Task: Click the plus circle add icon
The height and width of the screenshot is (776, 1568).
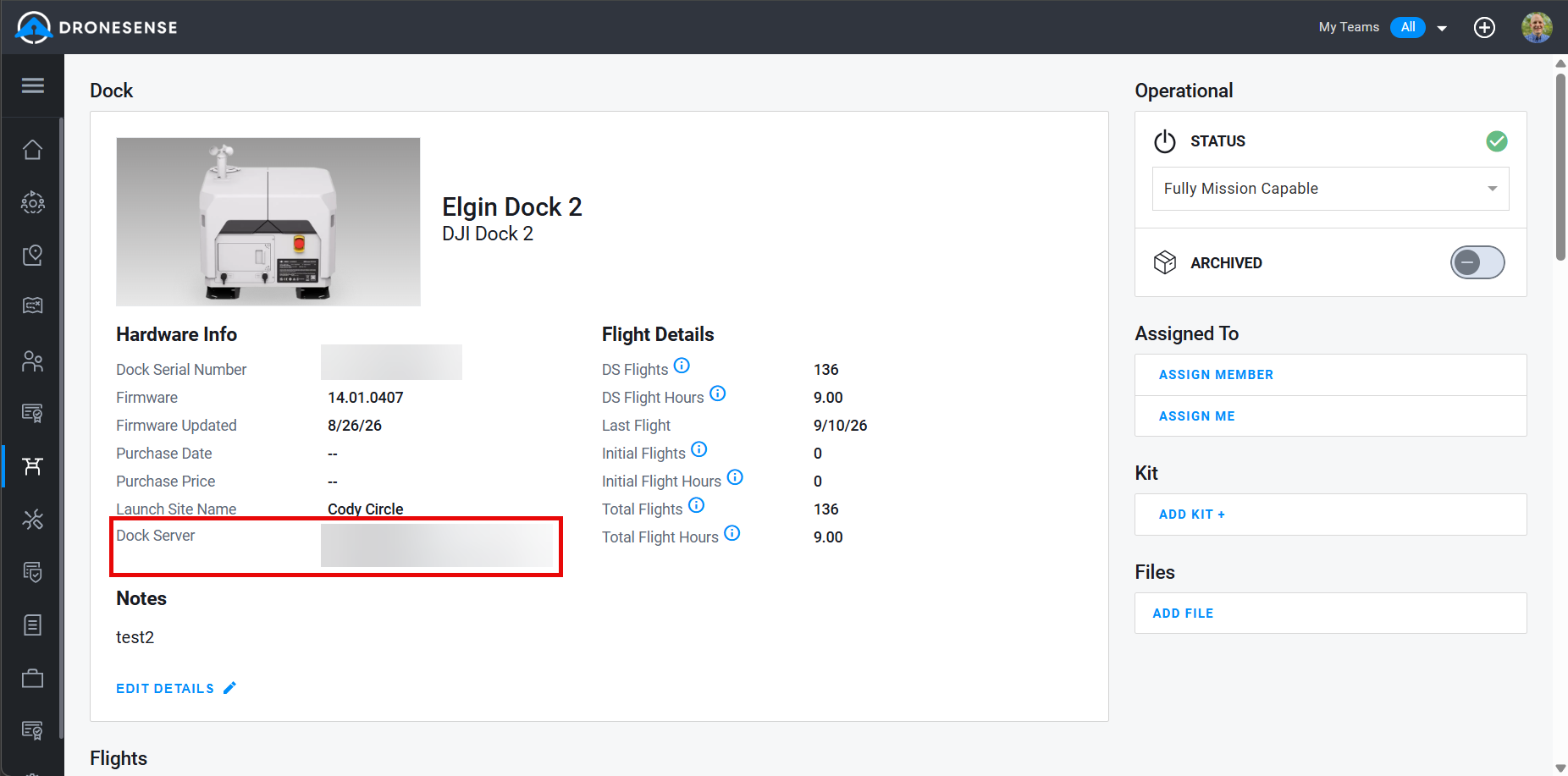Action: (1484, 27)
